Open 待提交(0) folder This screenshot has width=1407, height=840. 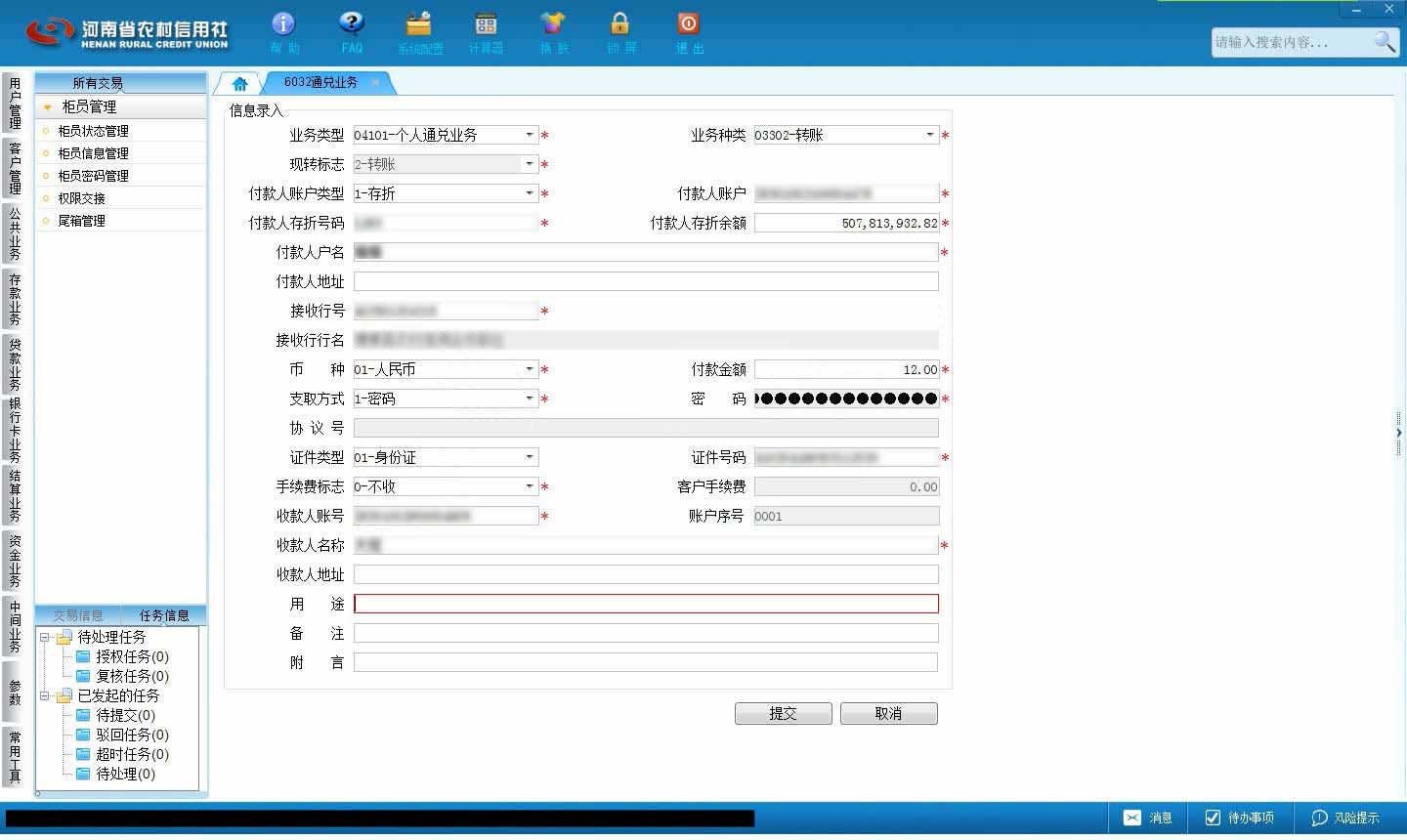coord(115,715)
